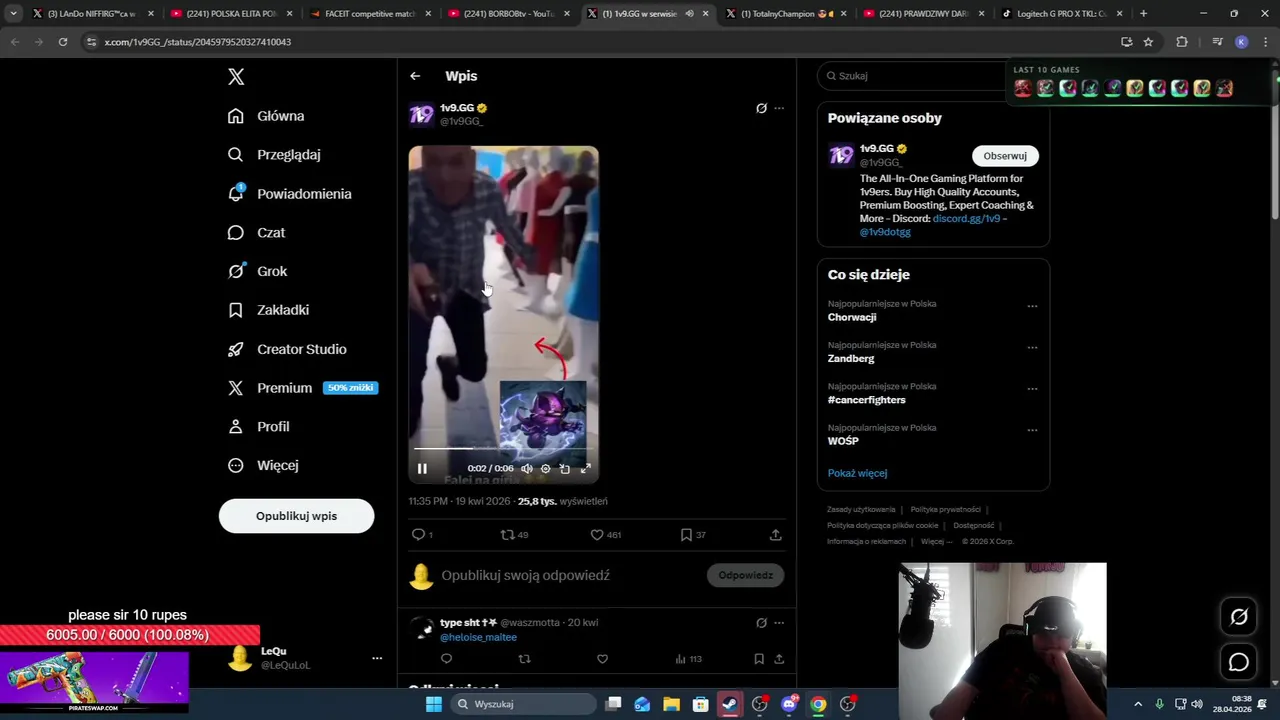This screenshot has height=720, width=1280.
Task: Reply to waszmotta comment
Action: click(x=446, y=659)
